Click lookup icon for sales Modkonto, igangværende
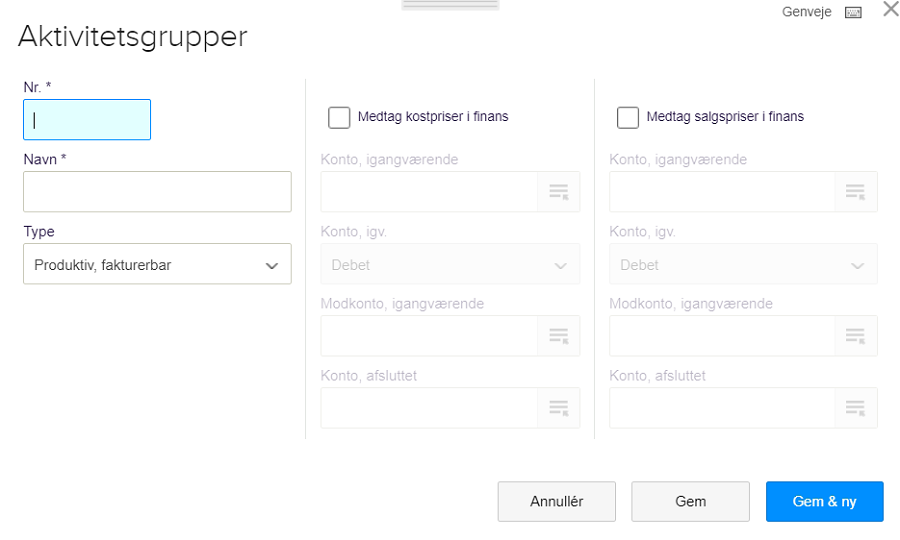Screen dimensions: 900x540 click(x=855, y=336)
